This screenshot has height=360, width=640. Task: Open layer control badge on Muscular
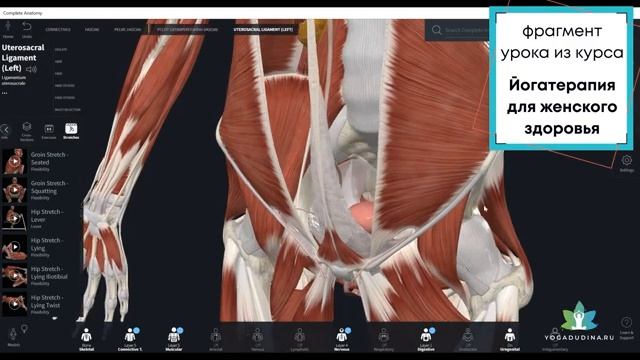[180, 330]
